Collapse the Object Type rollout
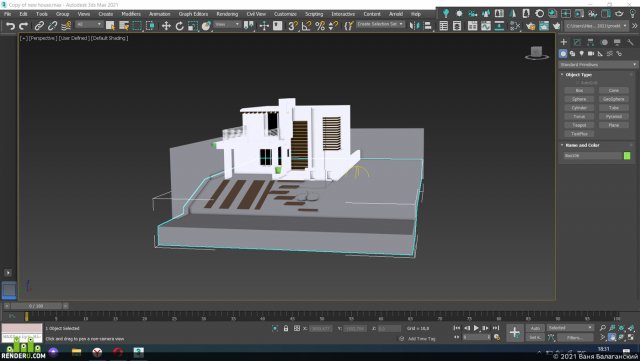This screenshot has height=361, width=640. point(579,75)
